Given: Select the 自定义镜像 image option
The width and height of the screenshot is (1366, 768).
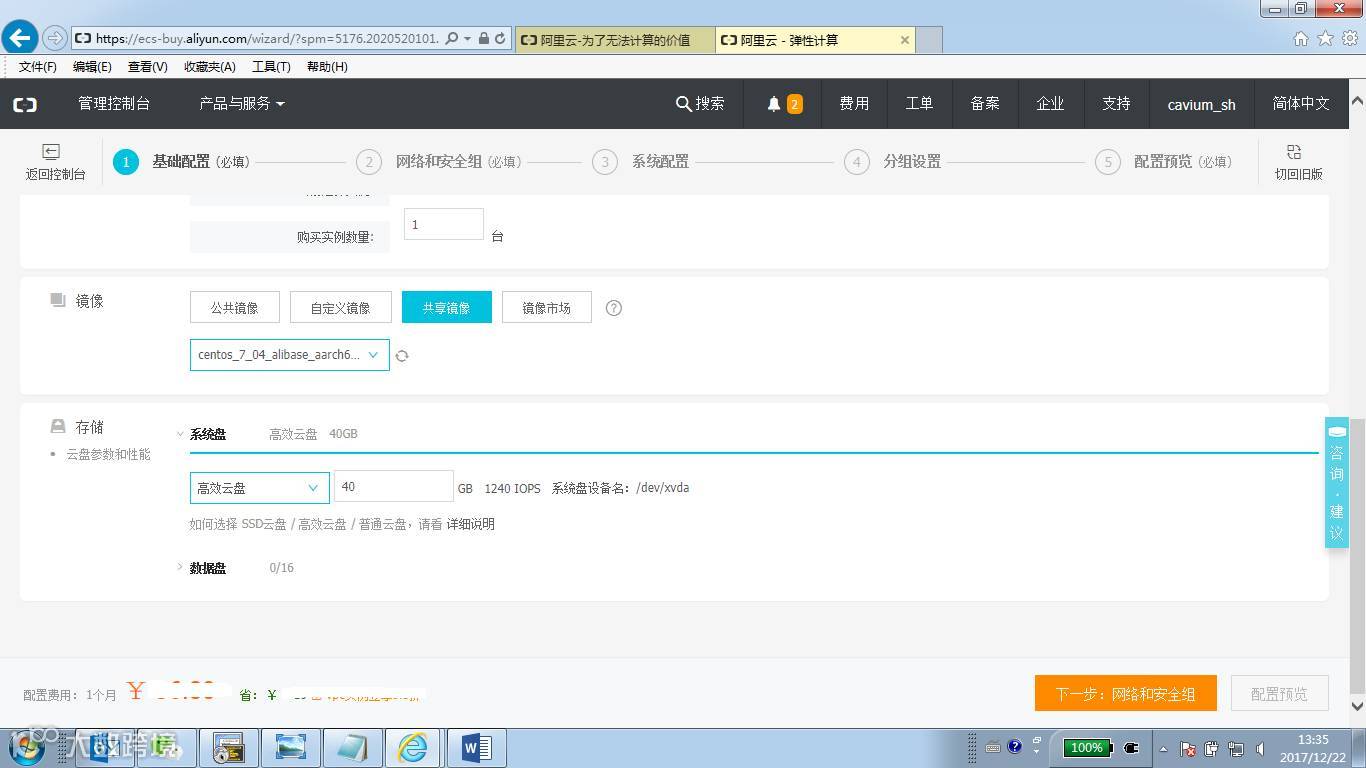Looking at the screenshot, I should (341, 308).
